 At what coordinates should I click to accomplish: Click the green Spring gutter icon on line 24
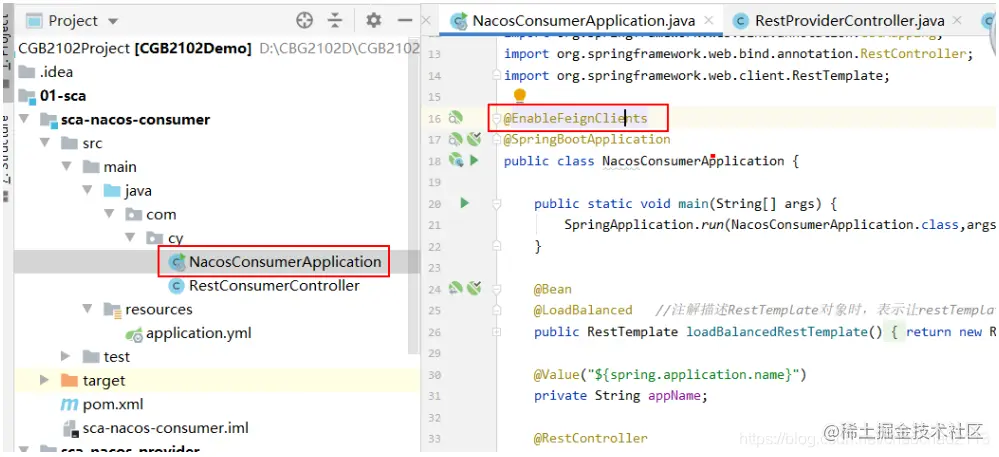[473, 289]
